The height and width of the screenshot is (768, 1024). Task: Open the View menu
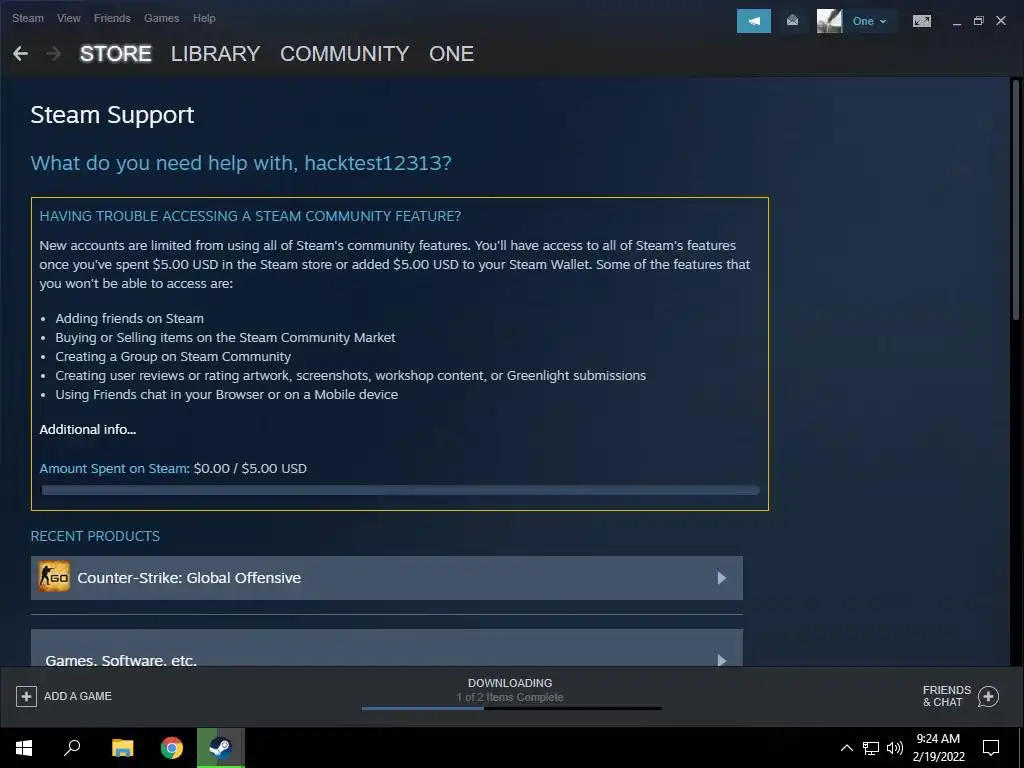tap(69, 18)
